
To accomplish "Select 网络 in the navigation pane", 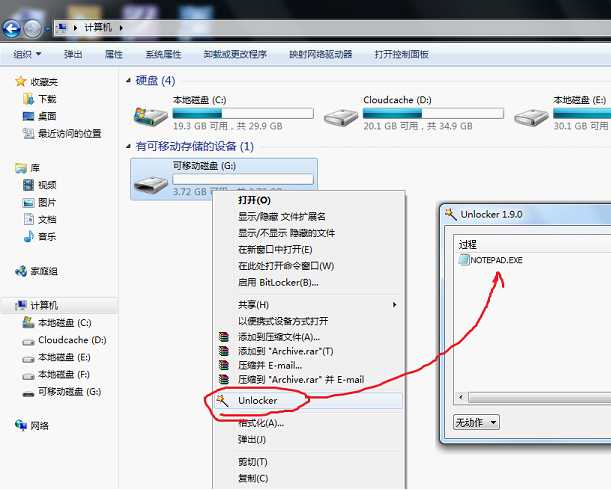I will coord(31,426).
